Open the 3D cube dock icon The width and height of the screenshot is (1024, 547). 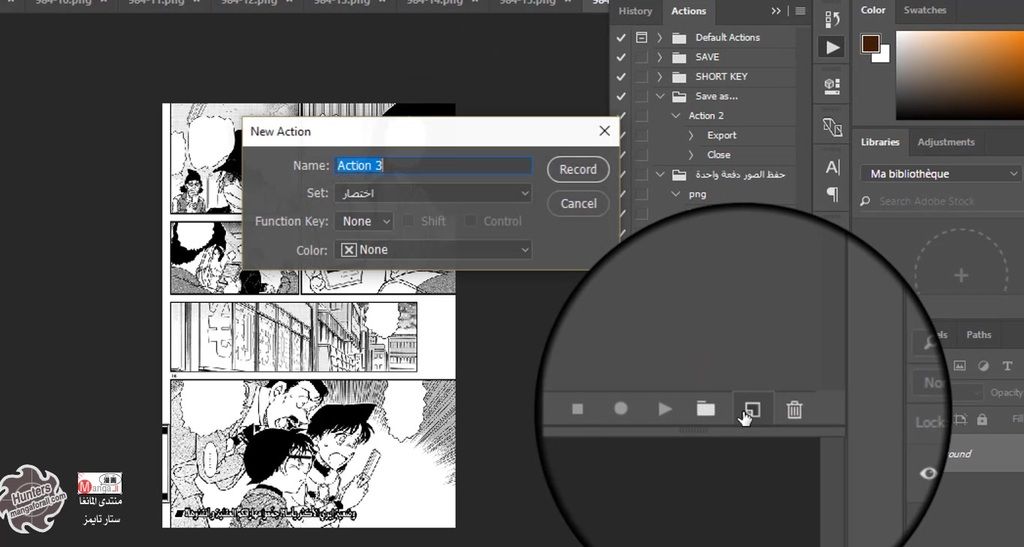click(x=832, y=86)
